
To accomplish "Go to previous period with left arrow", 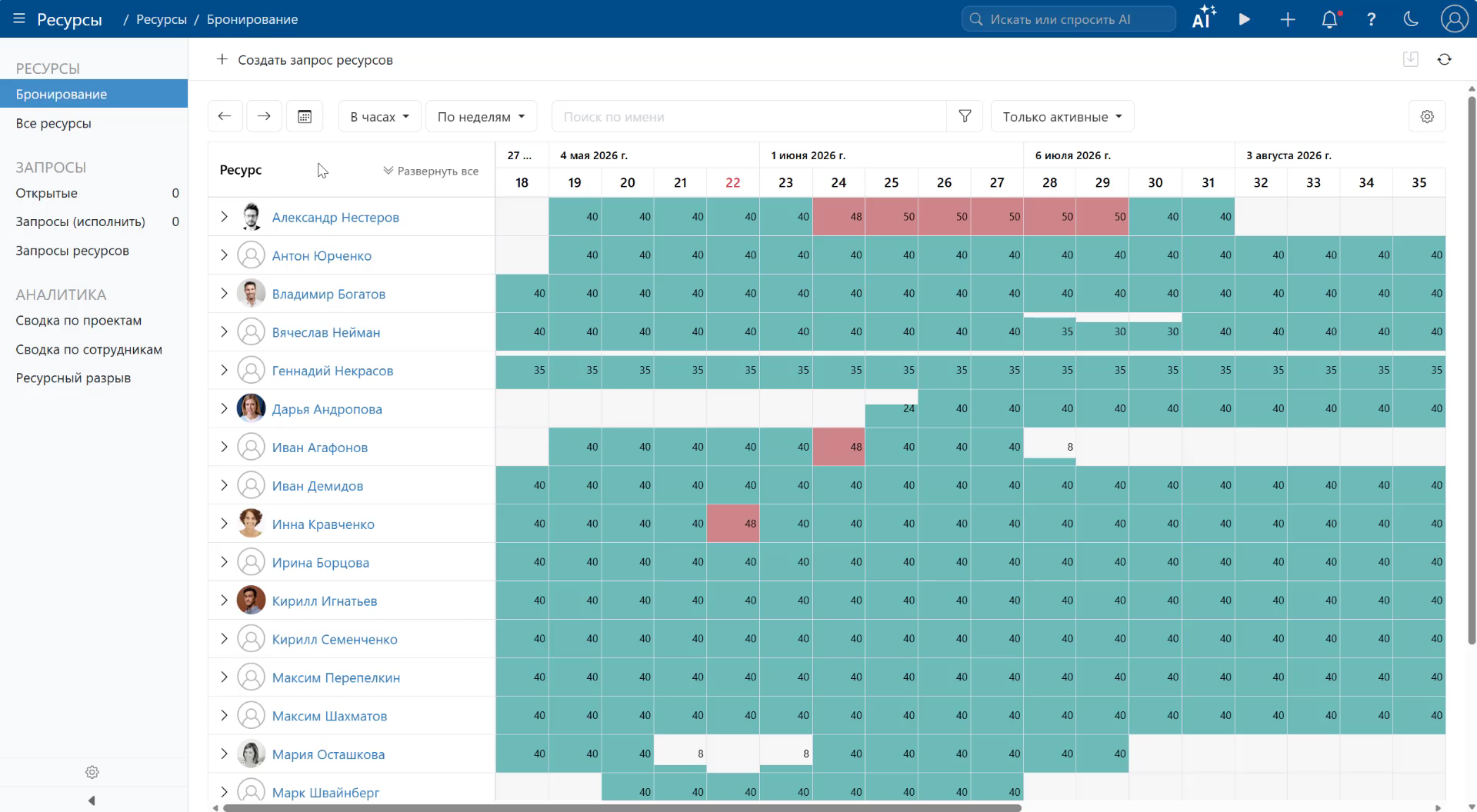I will coord(225,117).
